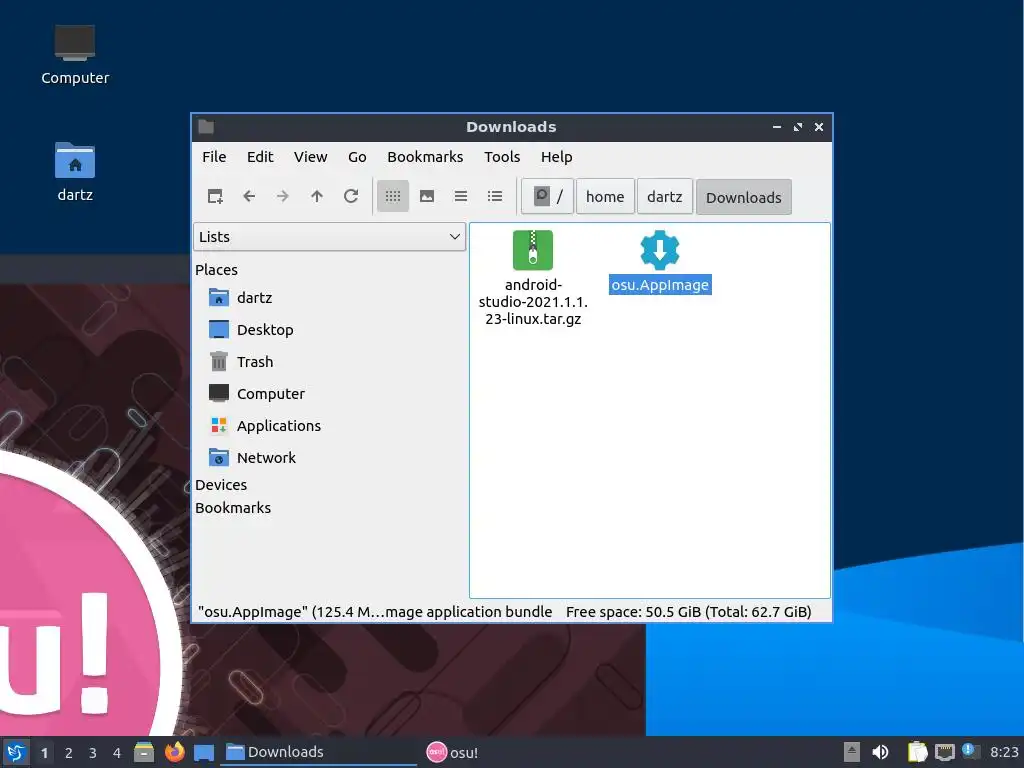Launch file manager from taskbar quicklaunch
Screen dimensions: 1024x768
[x=144, y=752]
